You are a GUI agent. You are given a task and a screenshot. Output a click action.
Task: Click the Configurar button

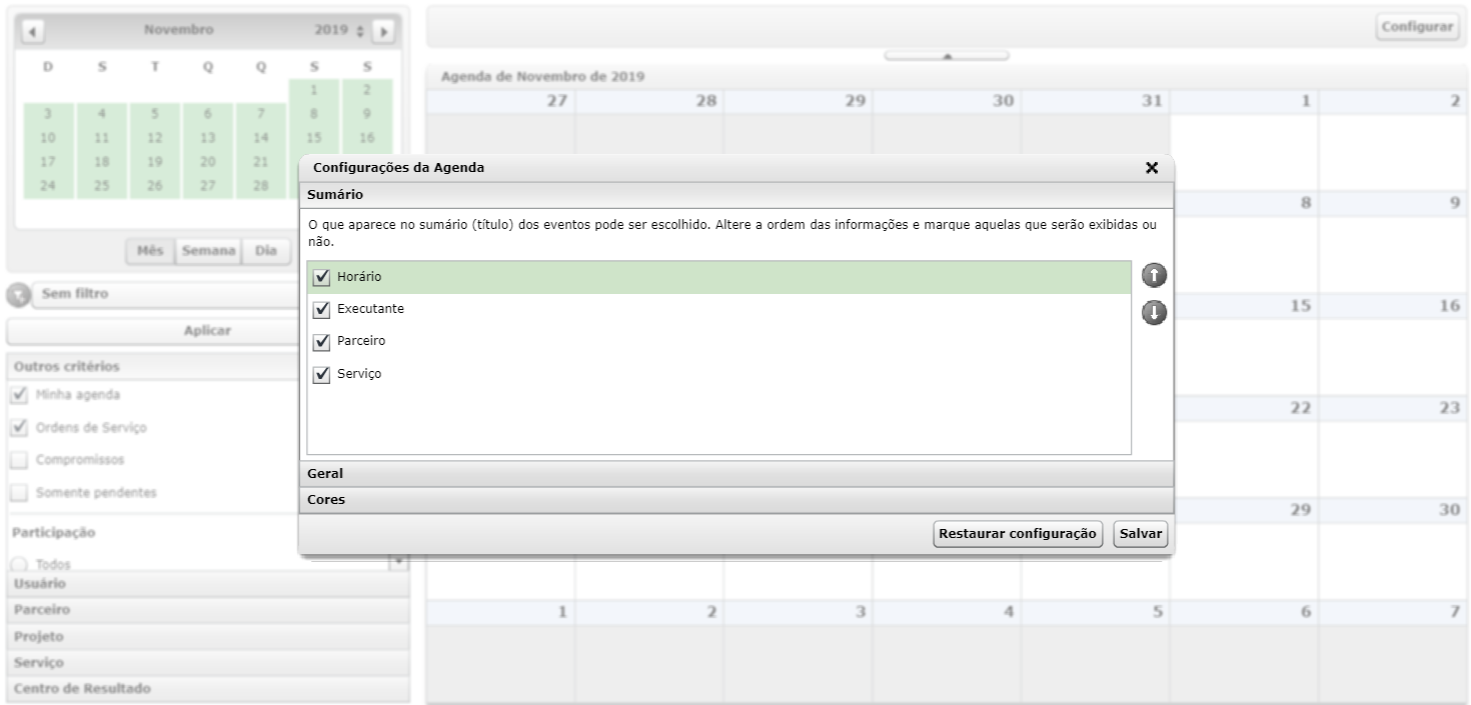coord(1417,27)
